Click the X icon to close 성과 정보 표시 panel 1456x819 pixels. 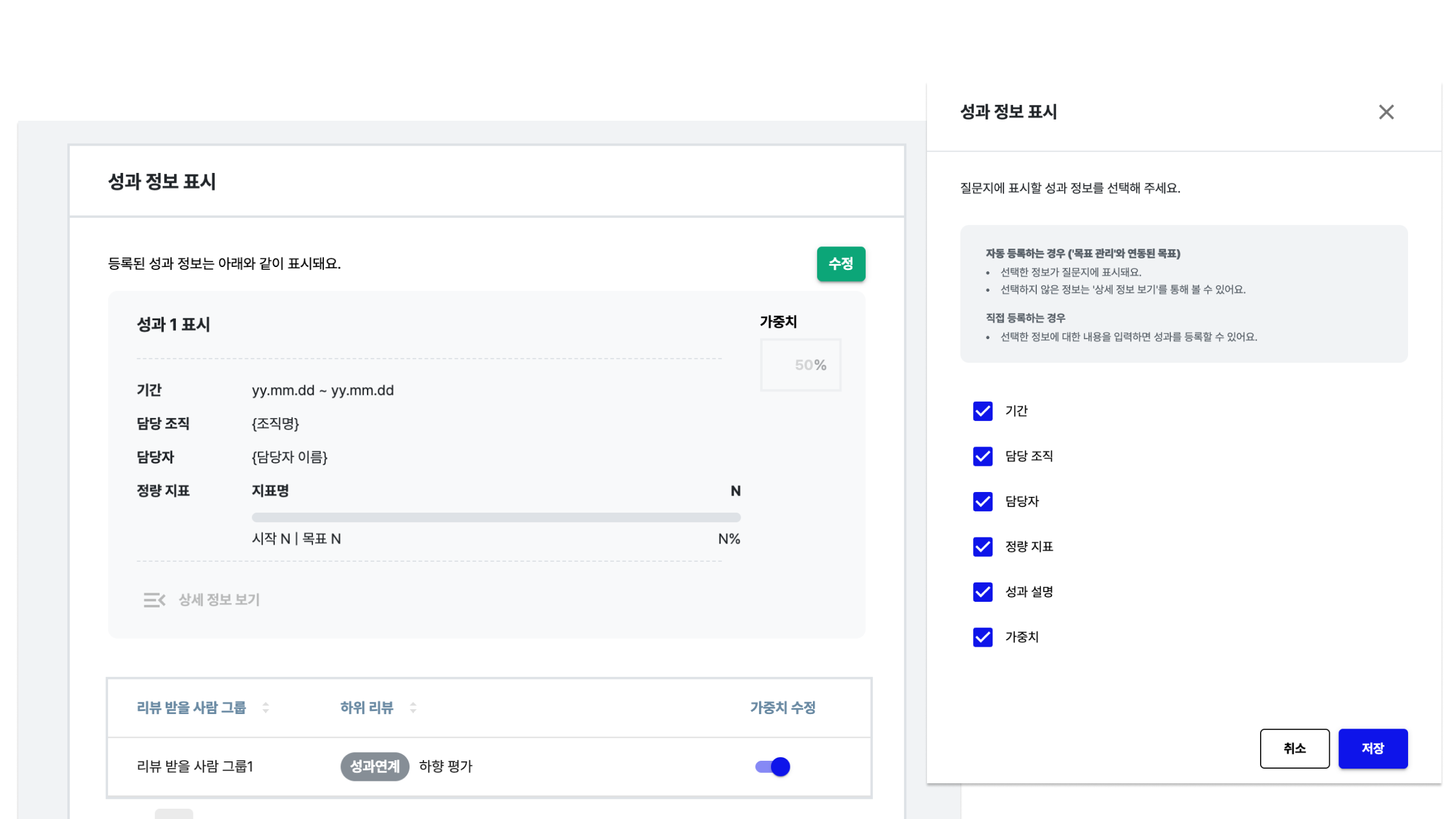pos(1386,112)
